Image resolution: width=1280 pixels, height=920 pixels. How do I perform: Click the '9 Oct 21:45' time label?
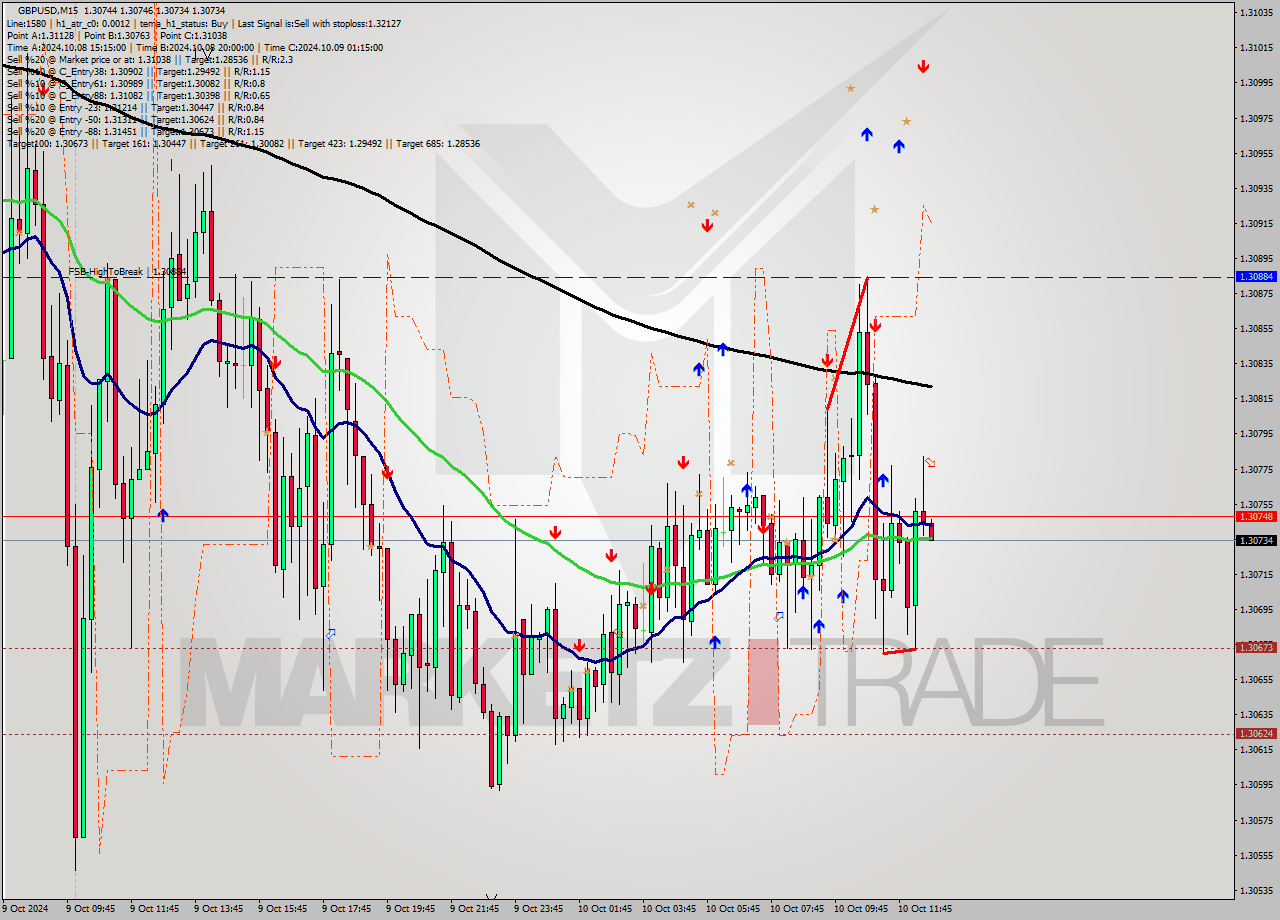[474, 909]
